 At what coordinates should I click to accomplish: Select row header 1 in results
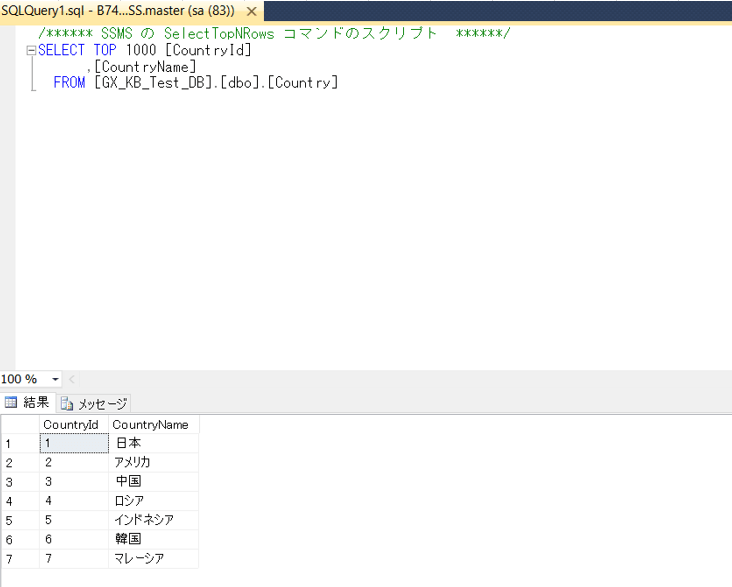point(21,443)
